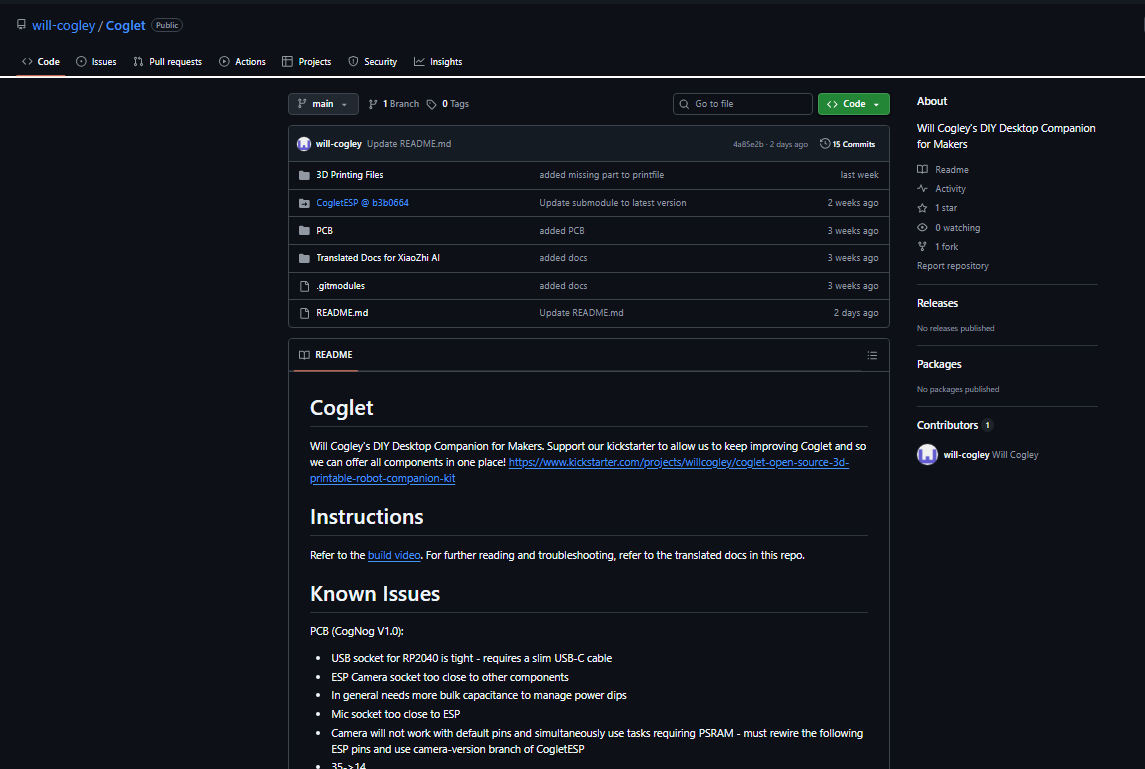View the 1 Branch link
The width and height of the screenshot is (1145, 769).
[394, 104]
